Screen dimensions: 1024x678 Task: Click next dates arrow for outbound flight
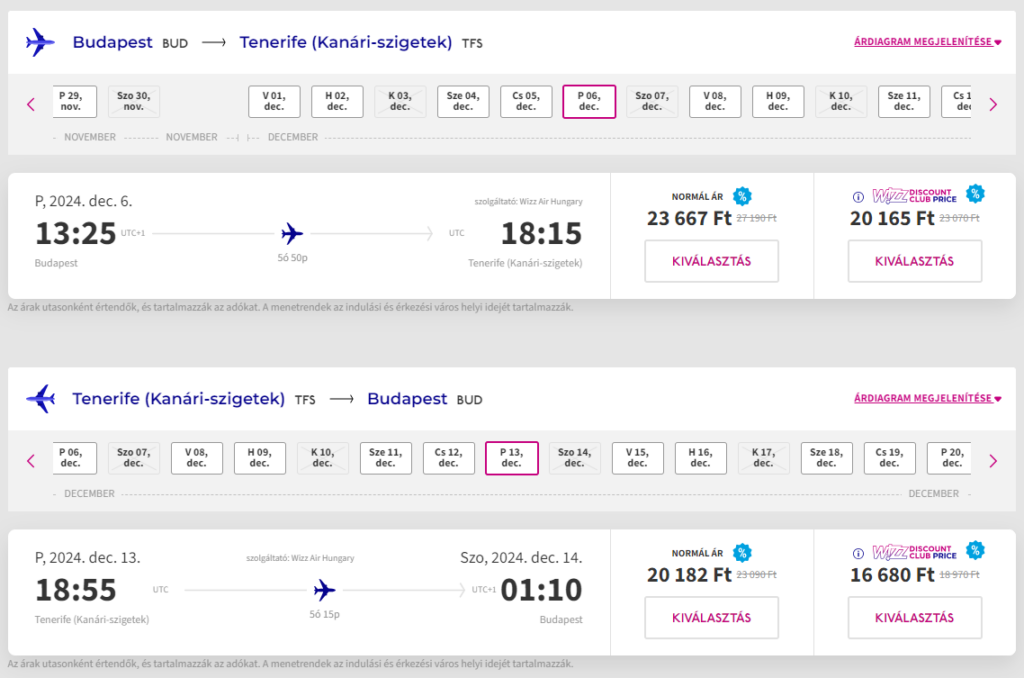pyautogui.click(x=993, y=105)
